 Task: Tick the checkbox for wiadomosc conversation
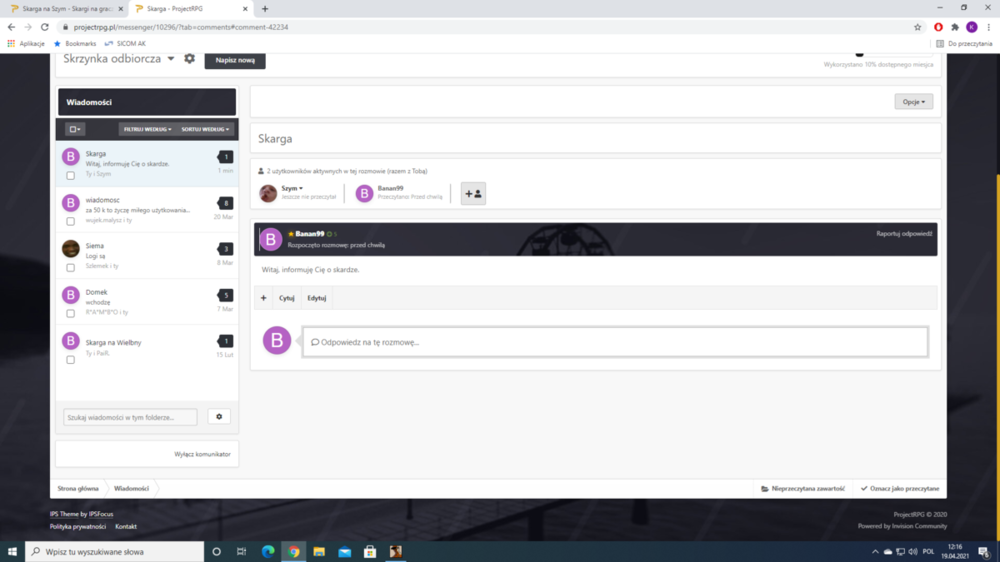(x=71, y=221)
